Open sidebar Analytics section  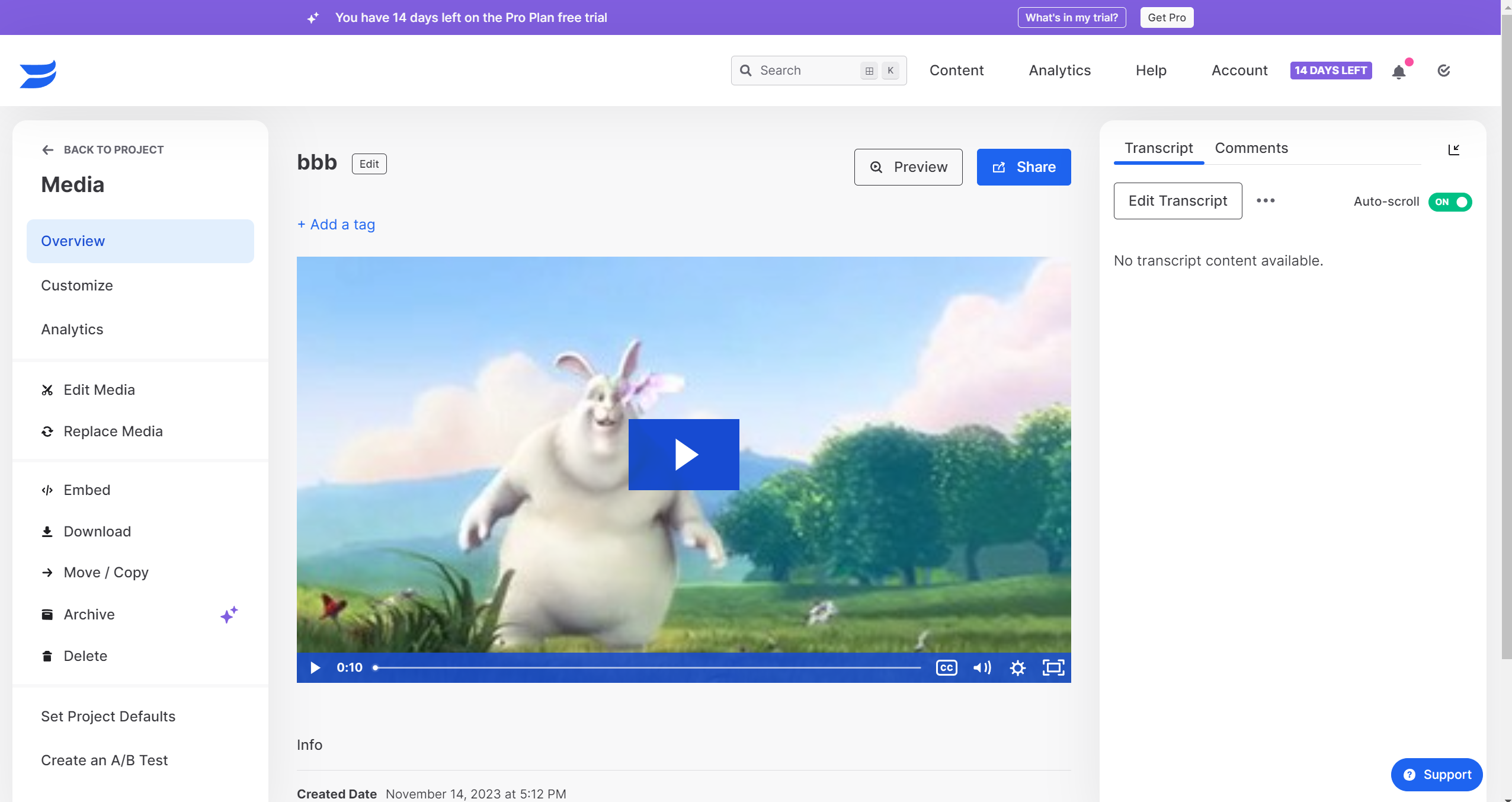[72, 330]
